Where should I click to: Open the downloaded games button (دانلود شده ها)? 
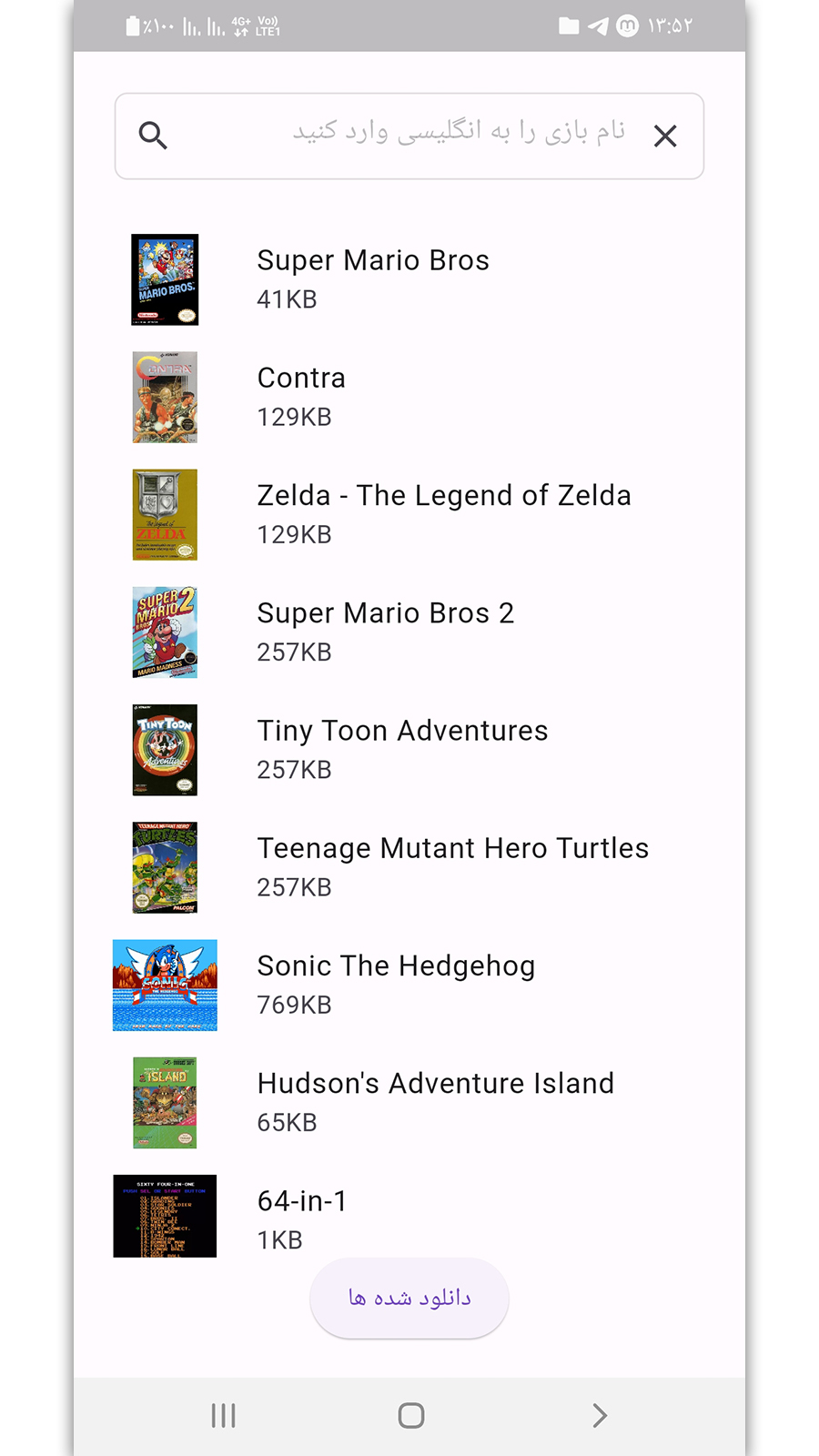pyautogui.click(x=409, y=1298)
